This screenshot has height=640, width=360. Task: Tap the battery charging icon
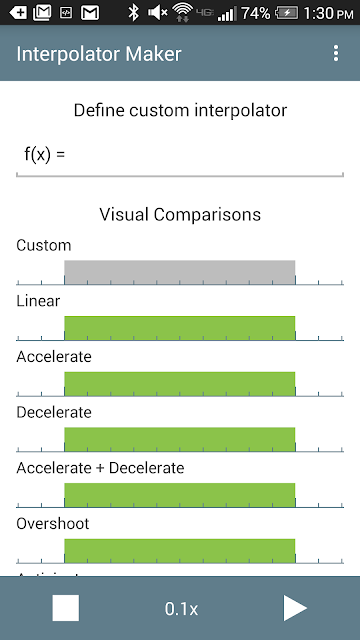[x=287, y=13]
